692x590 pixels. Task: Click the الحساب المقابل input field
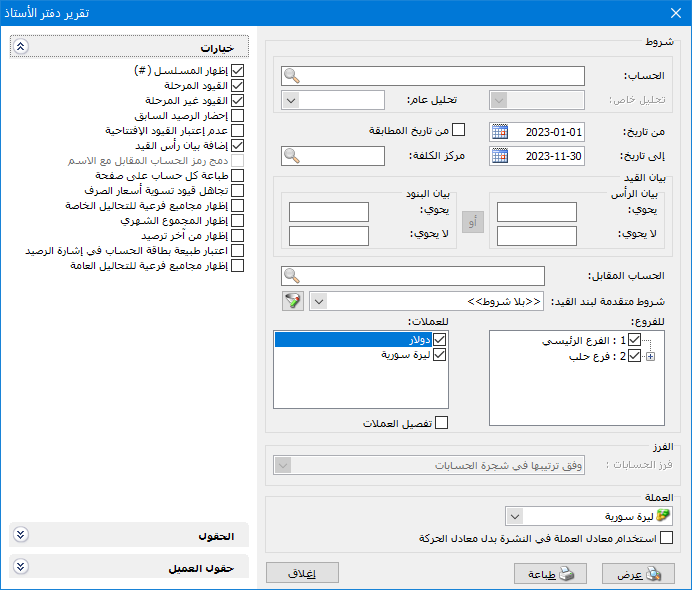413,276
